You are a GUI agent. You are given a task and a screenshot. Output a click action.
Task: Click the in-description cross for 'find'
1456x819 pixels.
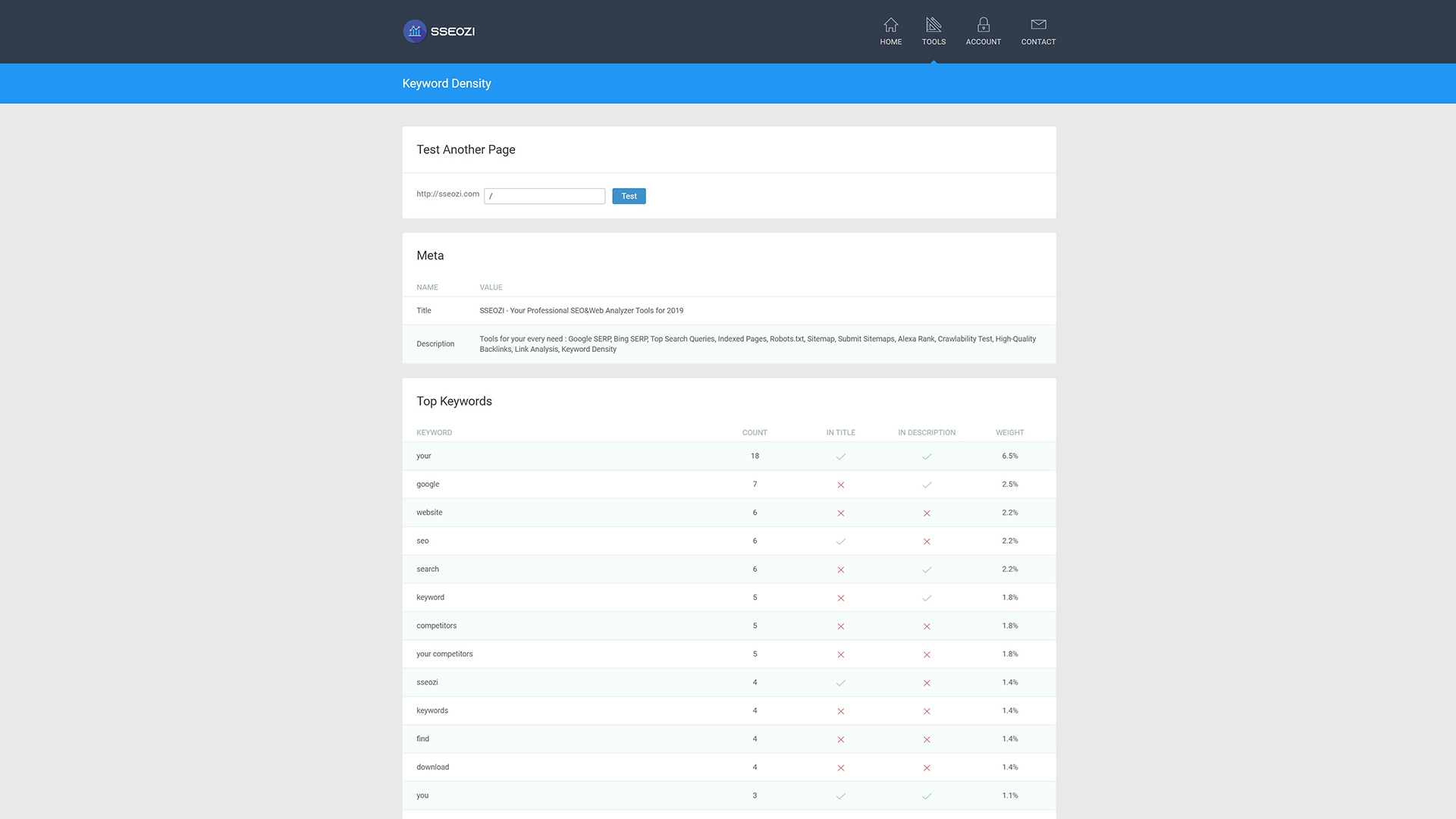[927, 739]
